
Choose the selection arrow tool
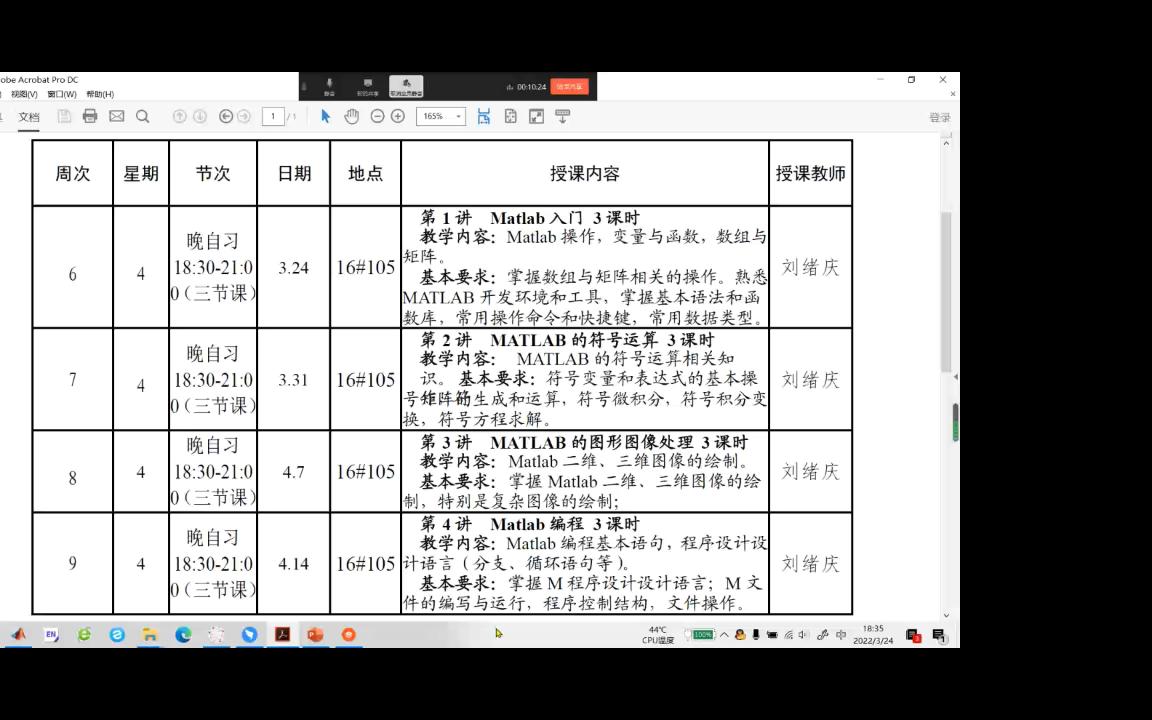[324, 116]
